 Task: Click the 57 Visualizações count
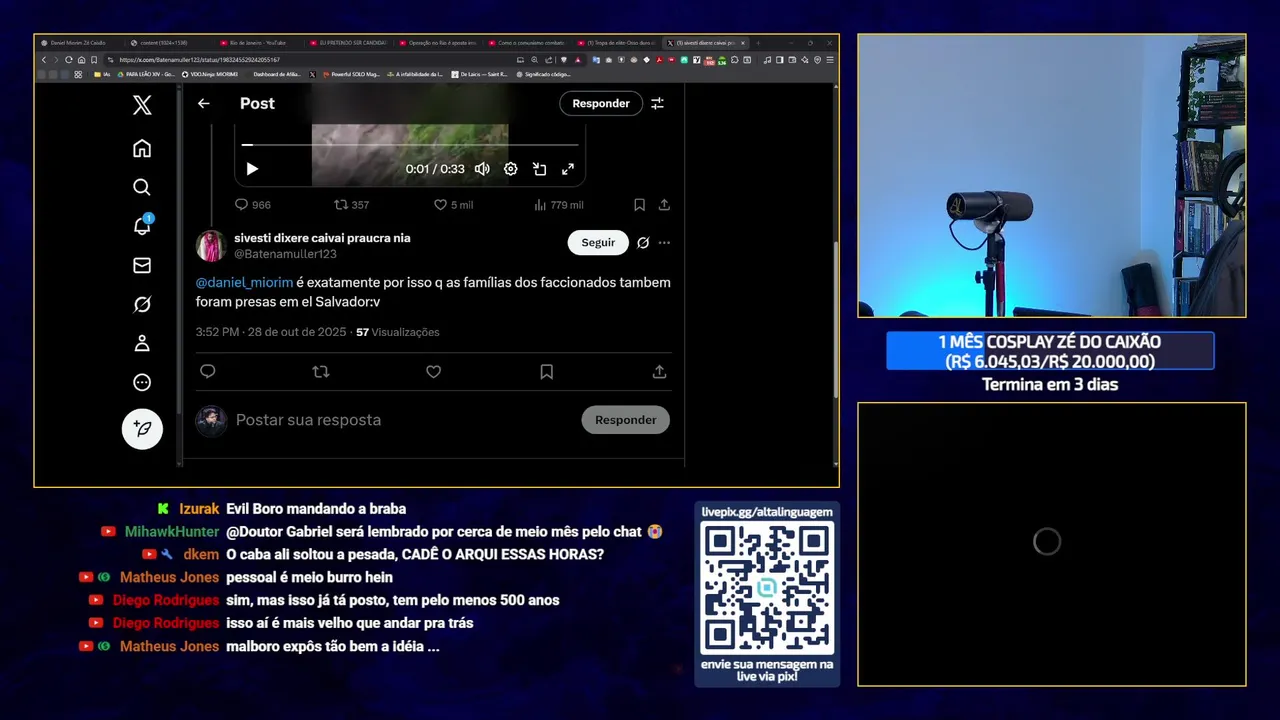tap(398, 332)
